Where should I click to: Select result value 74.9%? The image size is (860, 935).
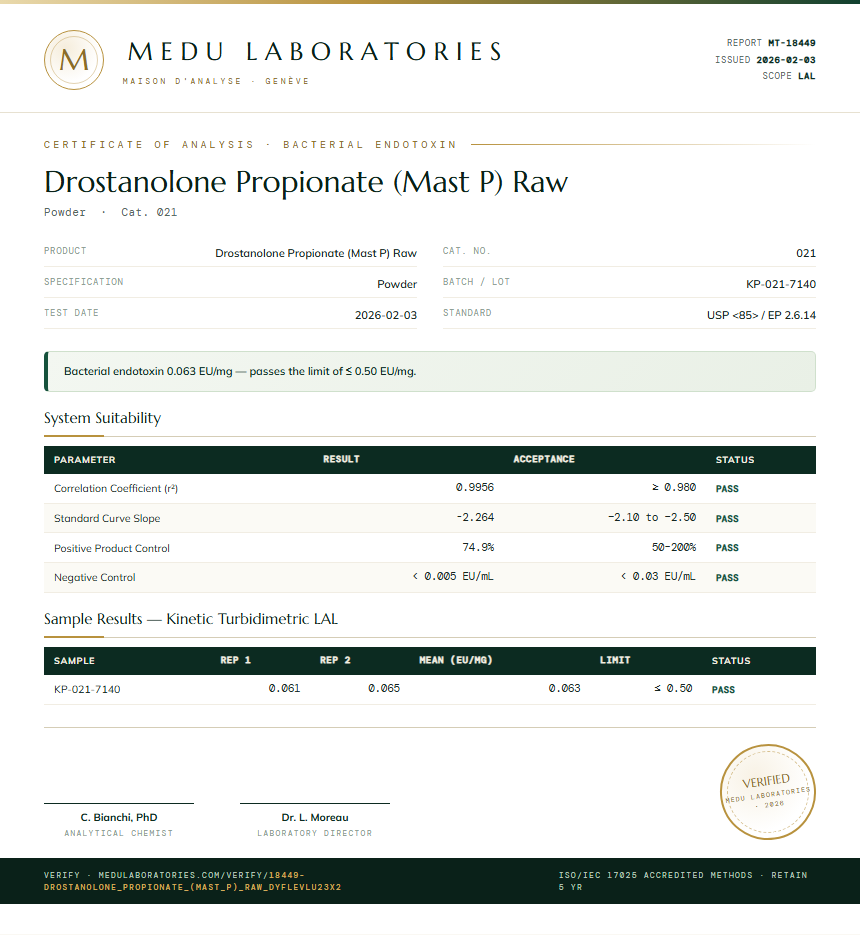coord(478,547)
